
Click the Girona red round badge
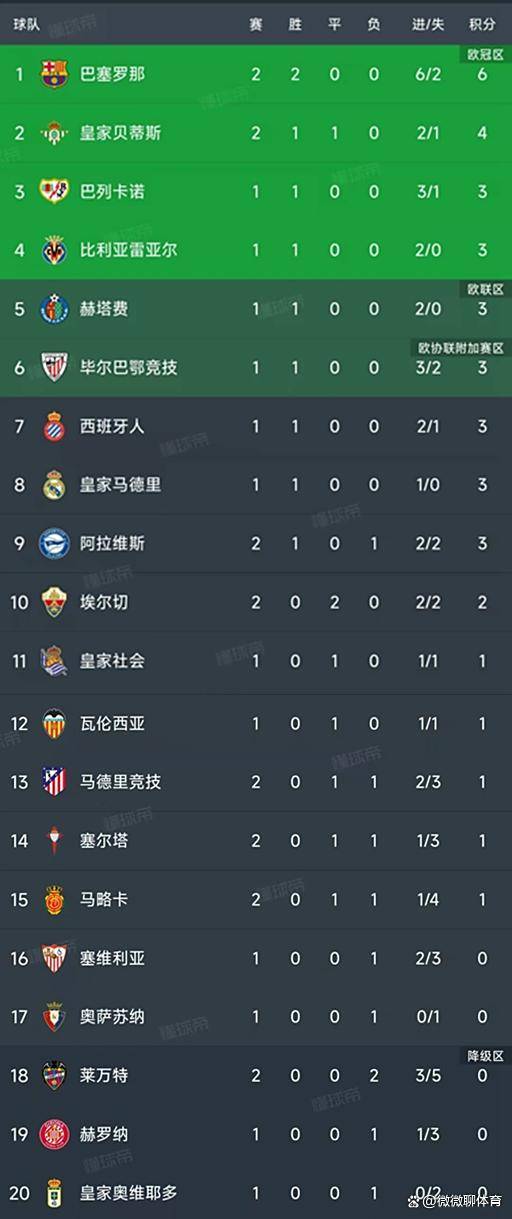(x=54, y=1134)
